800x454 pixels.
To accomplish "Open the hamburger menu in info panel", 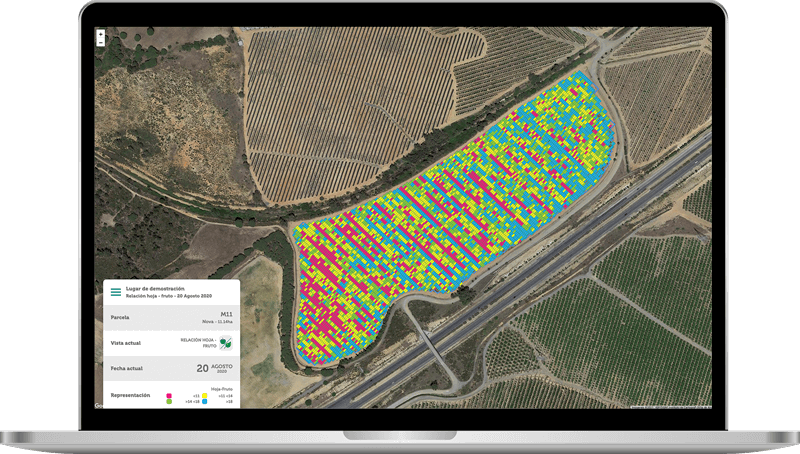I will tap(116, 292).
